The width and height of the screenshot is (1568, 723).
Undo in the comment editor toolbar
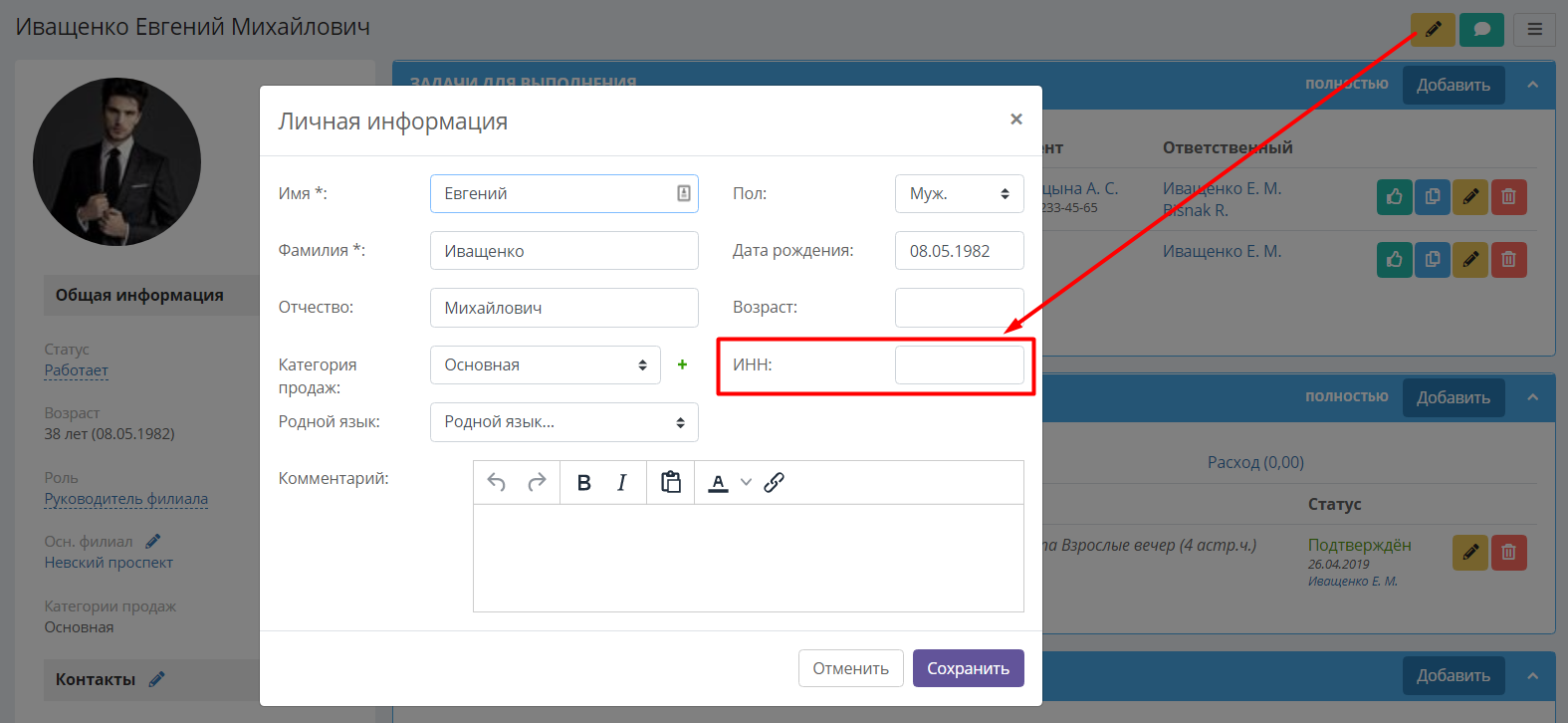click(x=497, y=483)
